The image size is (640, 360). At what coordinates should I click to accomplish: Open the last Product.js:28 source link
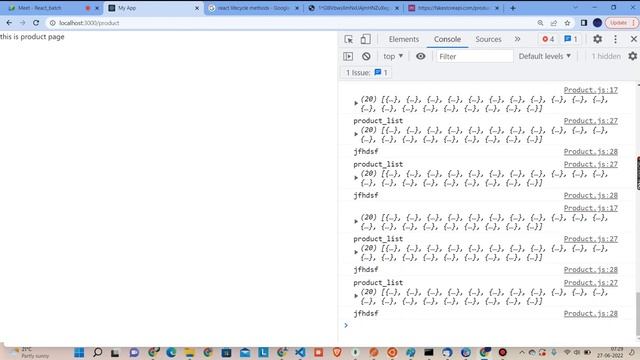[591, 313]
